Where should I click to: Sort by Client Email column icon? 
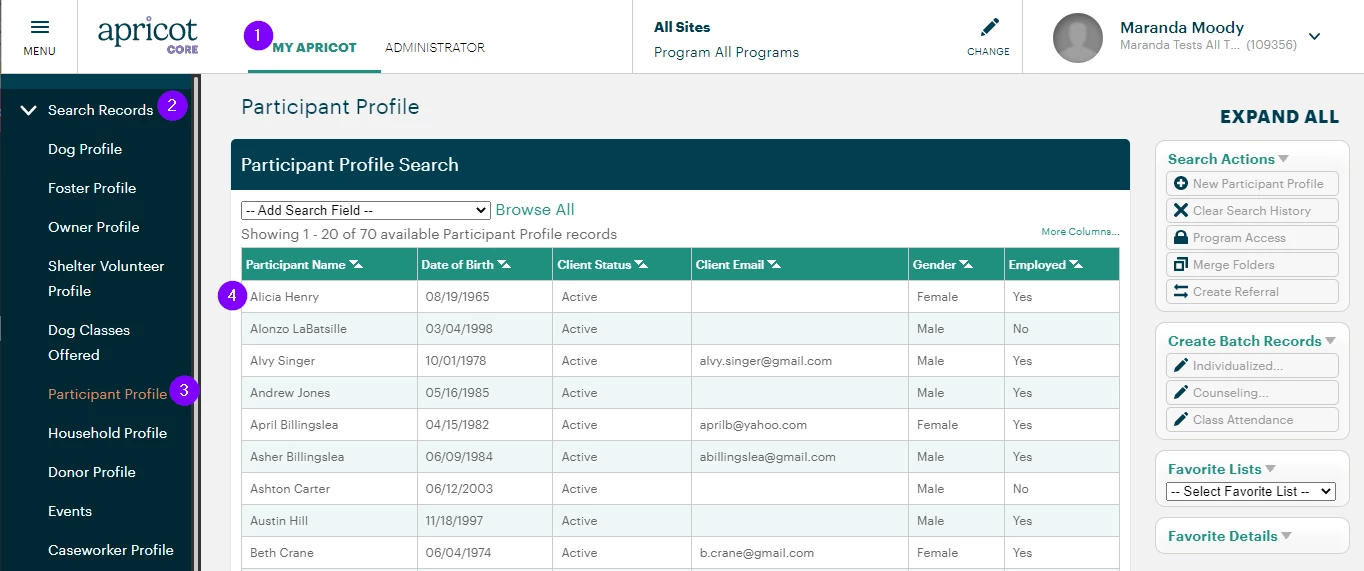774,265
